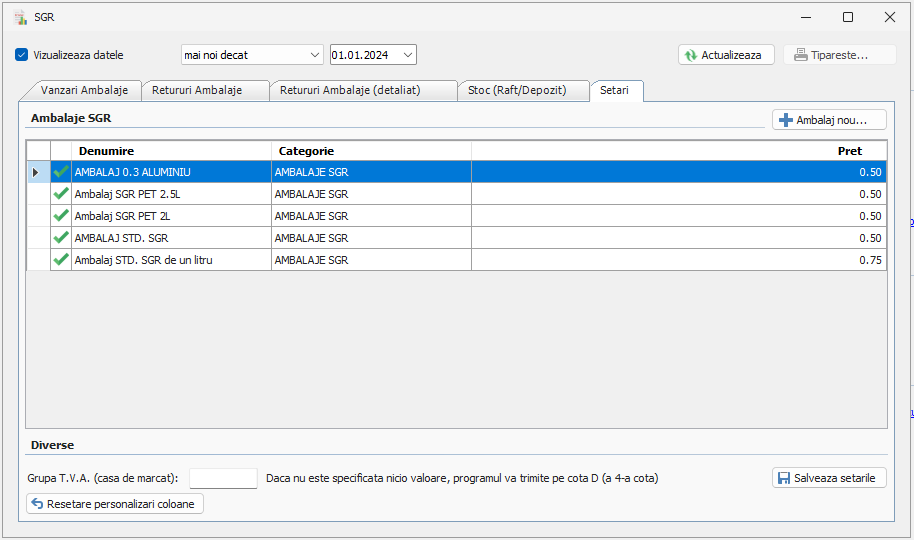Go to the Stoc (Raft/Depozit) tab
This screenshot has width=914, height=540.
point(517,90)
